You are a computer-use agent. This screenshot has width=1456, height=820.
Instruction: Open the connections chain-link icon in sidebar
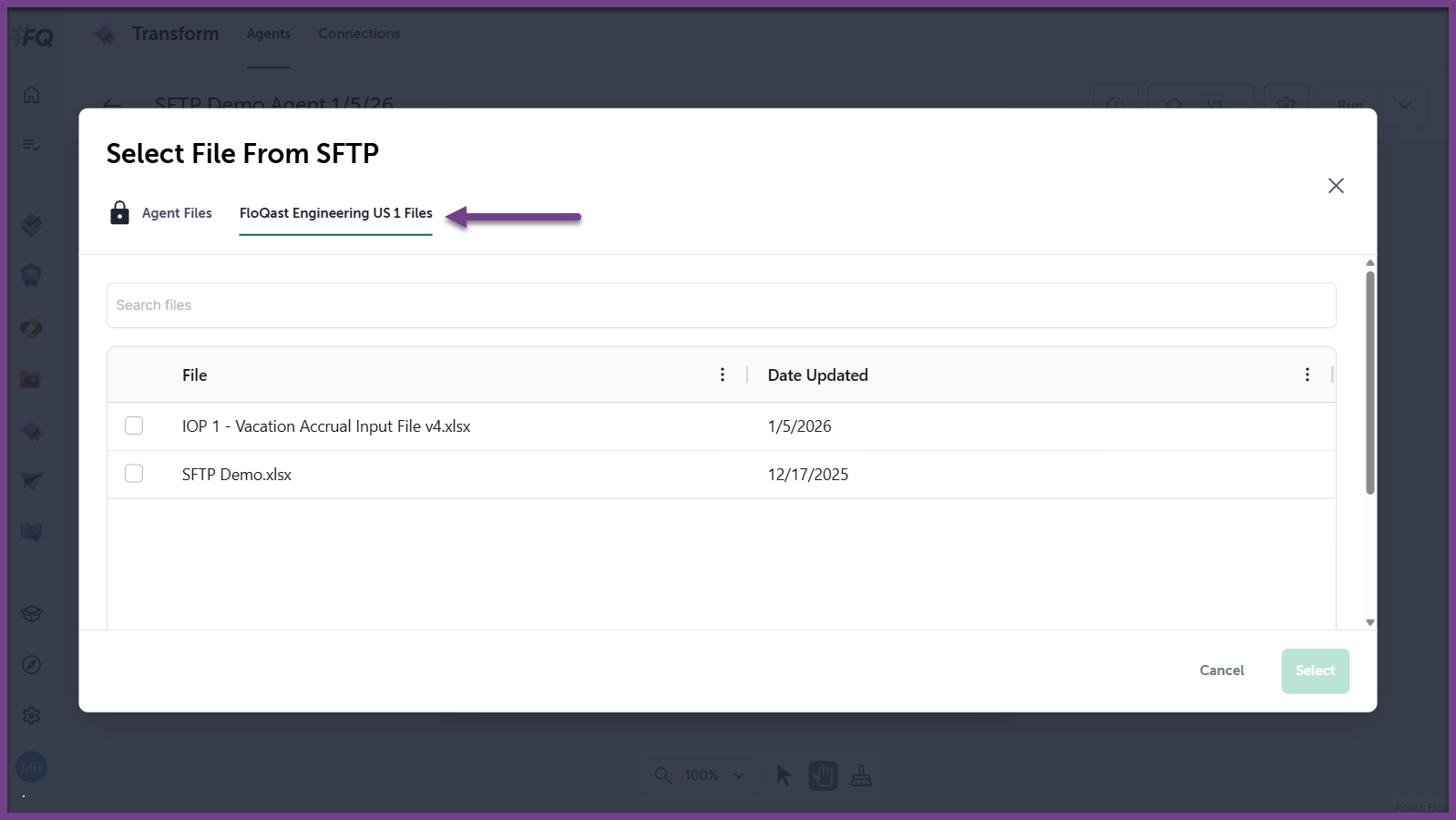pyautogui.click(x=30, y=327)
